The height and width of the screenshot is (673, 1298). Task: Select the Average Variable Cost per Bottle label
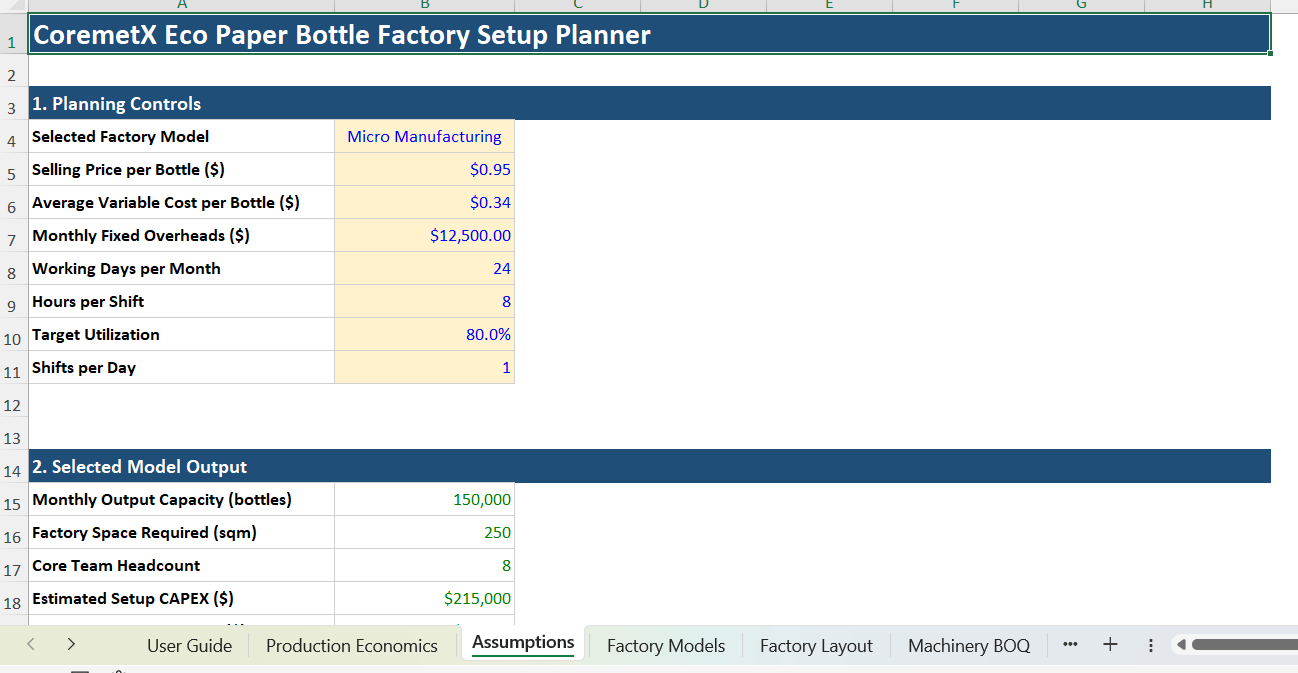click(x=182, y=202)
